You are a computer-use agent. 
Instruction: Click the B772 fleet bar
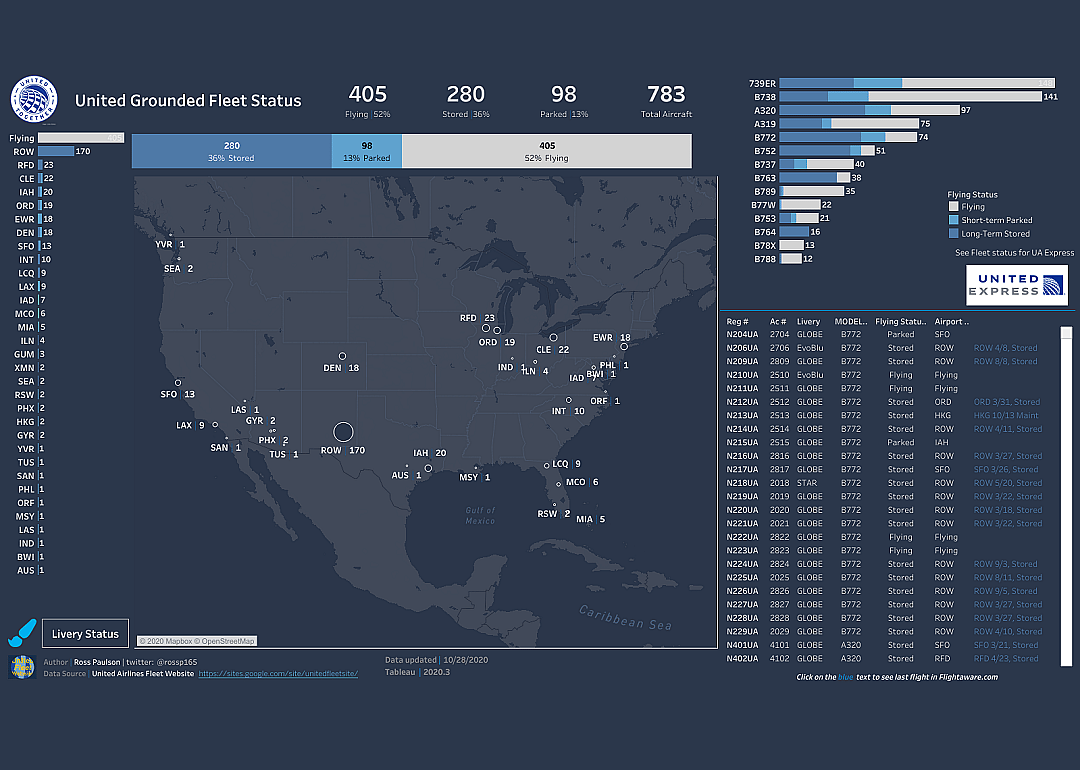pos(848,137)
